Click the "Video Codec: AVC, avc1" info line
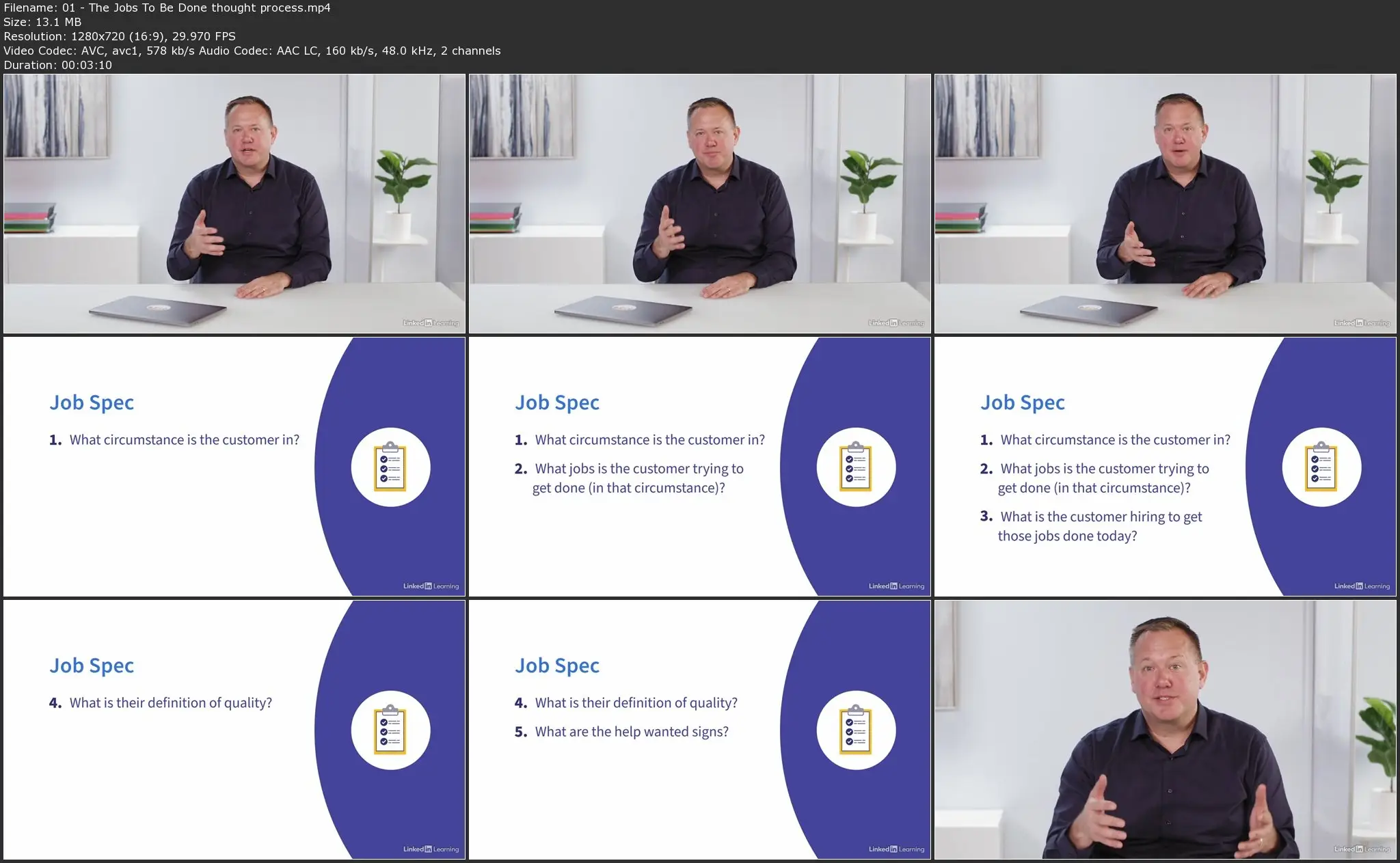Screen dimensions: 1400x863 click(x=252, y=51)
